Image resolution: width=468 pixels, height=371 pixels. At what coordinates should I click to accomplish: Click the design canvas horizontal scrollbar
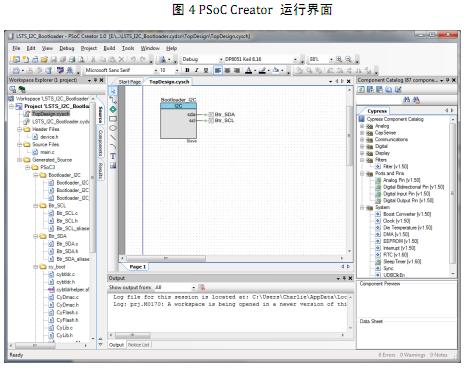[232, 258]
